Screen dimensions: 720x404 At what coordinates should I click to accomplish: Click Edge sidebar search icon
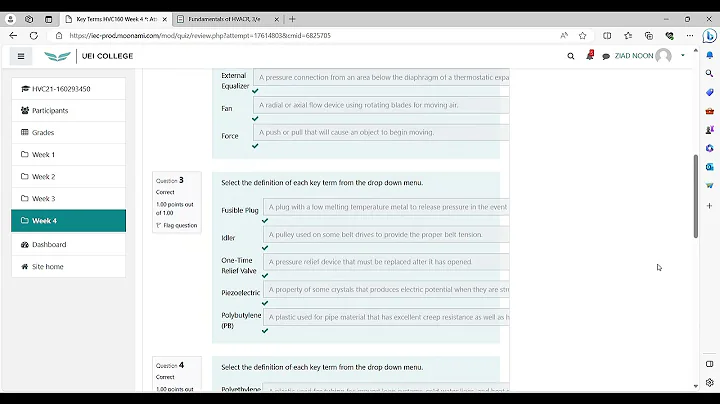pyautogui.click(x=709, y=73)
